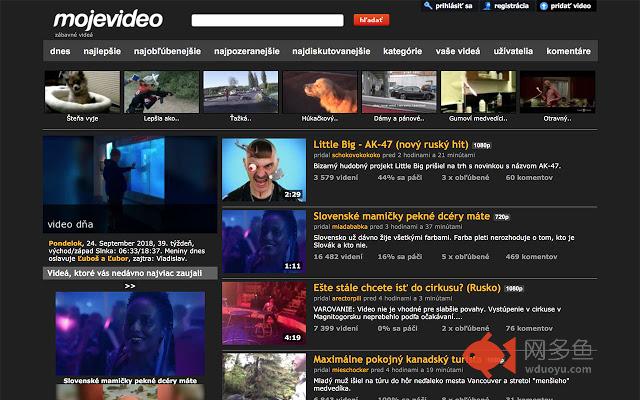Click the mojevideo logo

click(108, 20)
